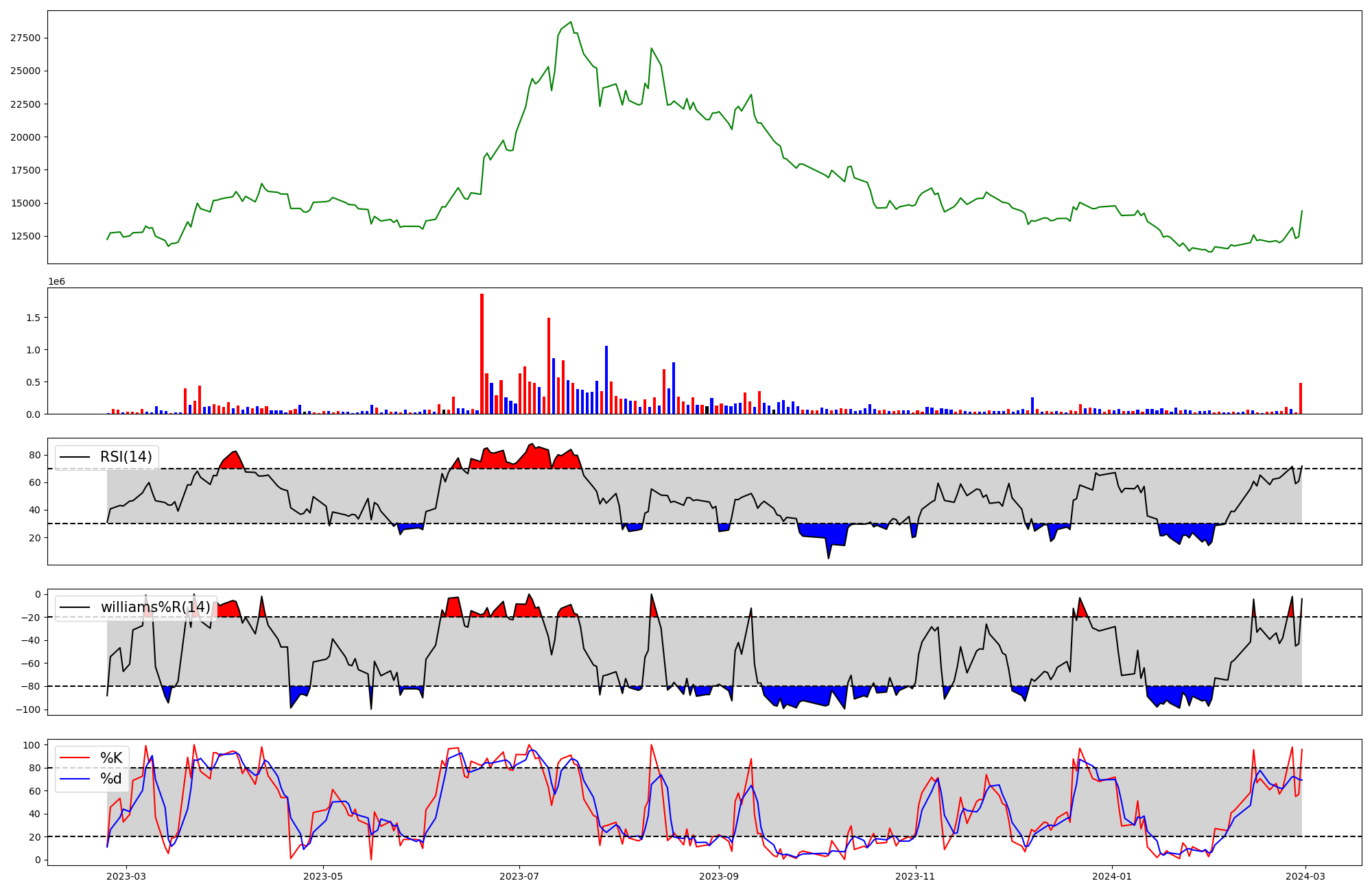
Task: Click the %K legend entry
Action: (x=111, y=758)
